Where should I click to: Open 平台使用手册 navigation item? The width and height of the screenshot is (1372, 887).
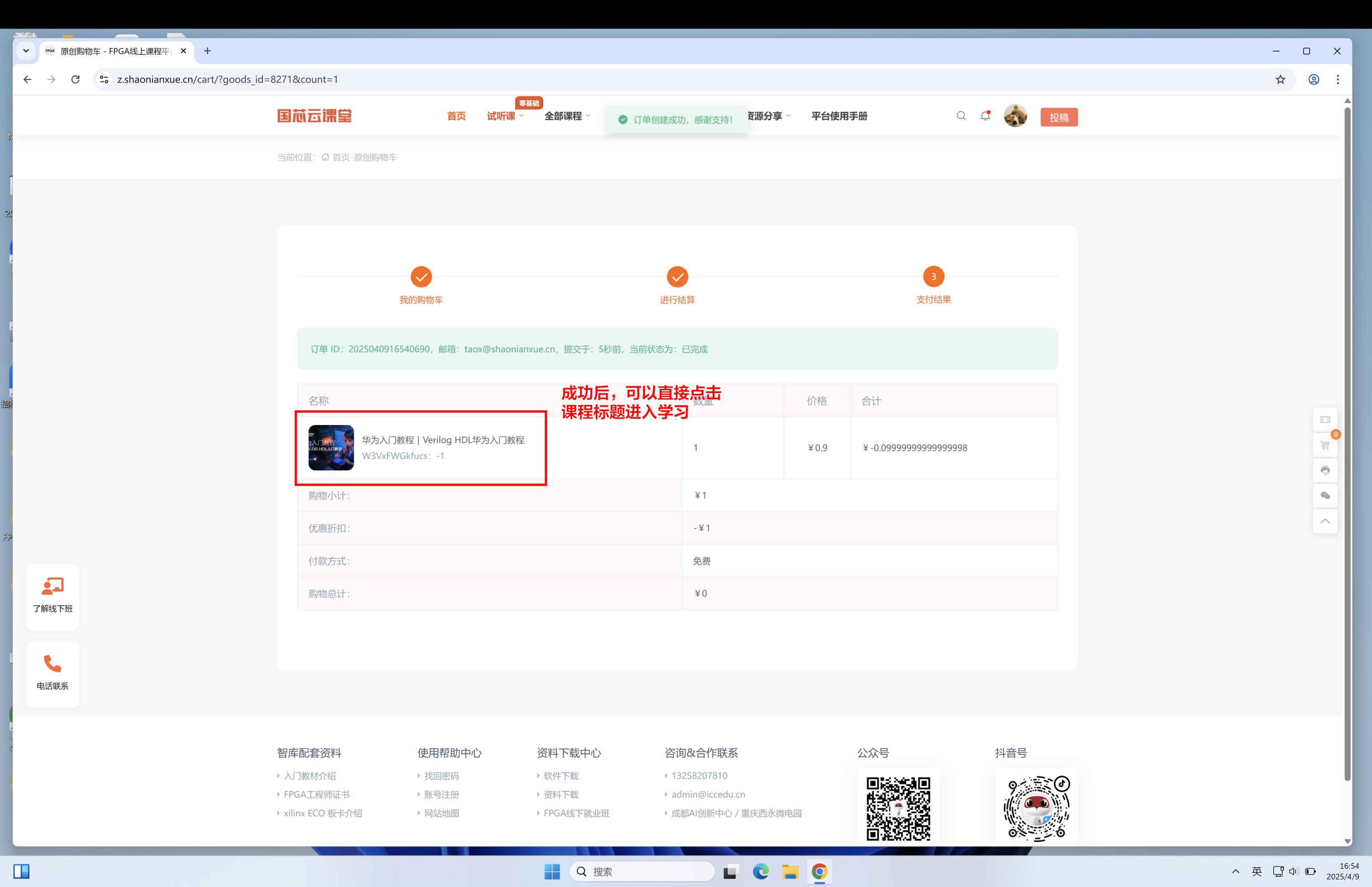839,116
